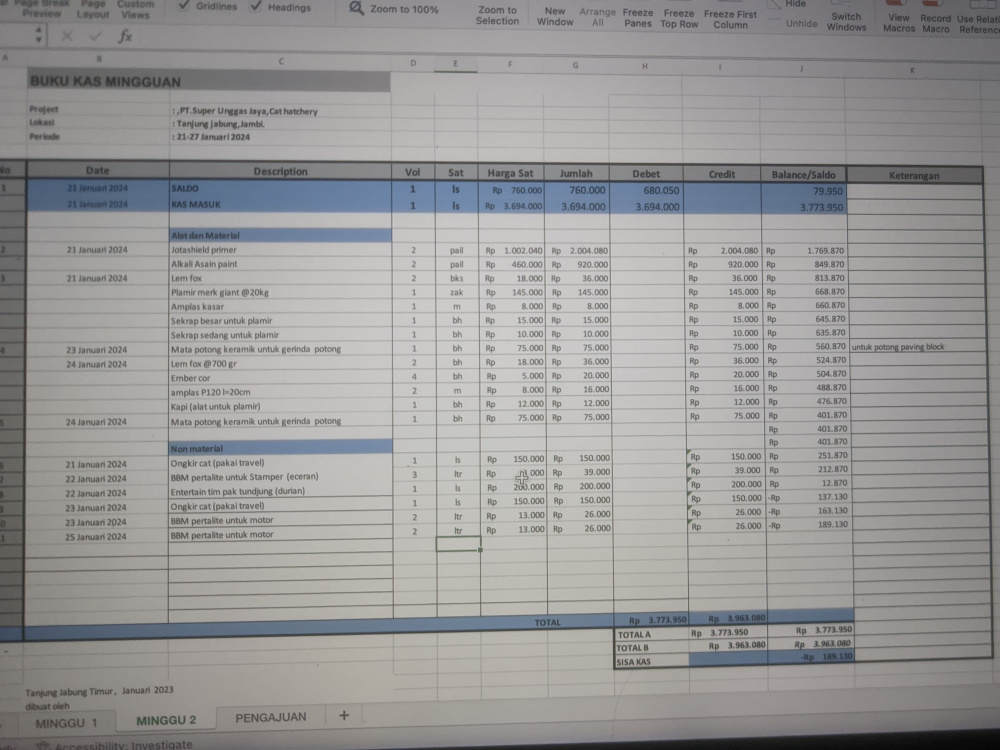Click New Window button
Viewport: 1000px width, 750px height.
[x=555, y=17]
